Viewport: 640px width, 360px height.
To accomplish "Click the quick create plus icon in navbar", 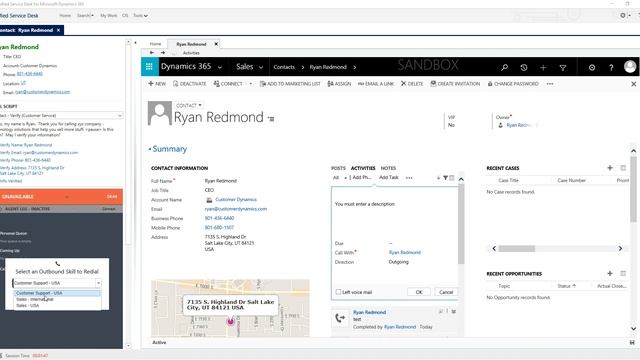I will pos(543,67).
